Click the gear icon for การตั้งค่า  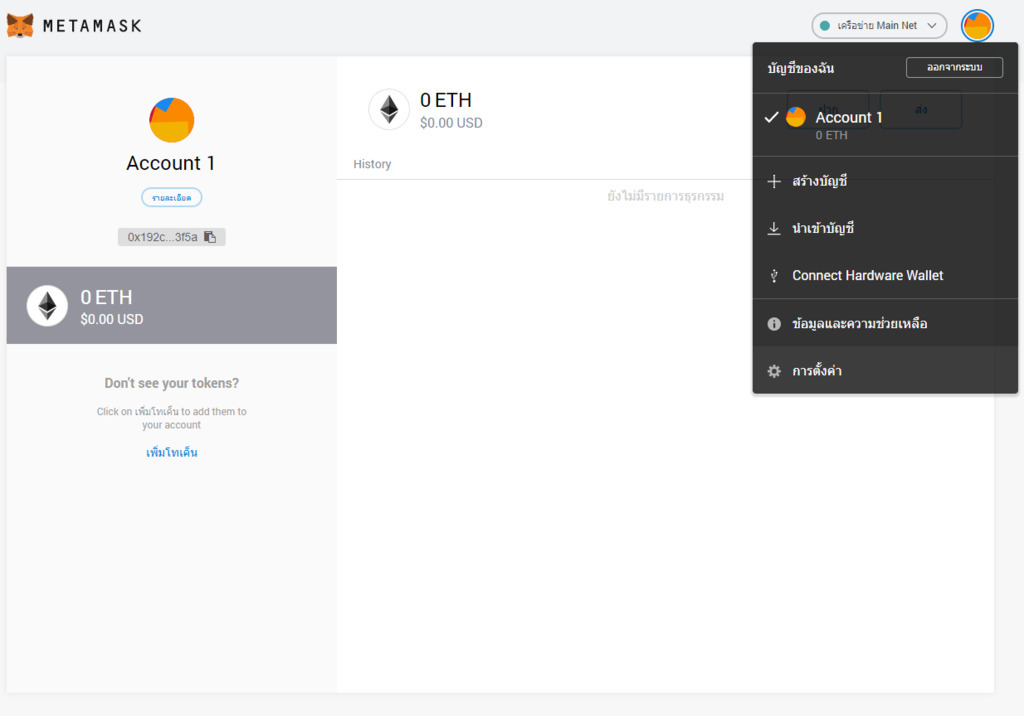click(x=773, y=371)
